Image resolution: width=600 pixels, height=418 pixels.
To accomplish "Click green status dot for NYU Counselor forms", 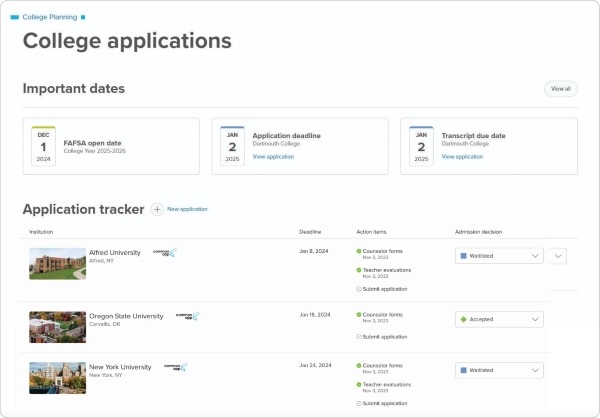I will pos(359,366).
